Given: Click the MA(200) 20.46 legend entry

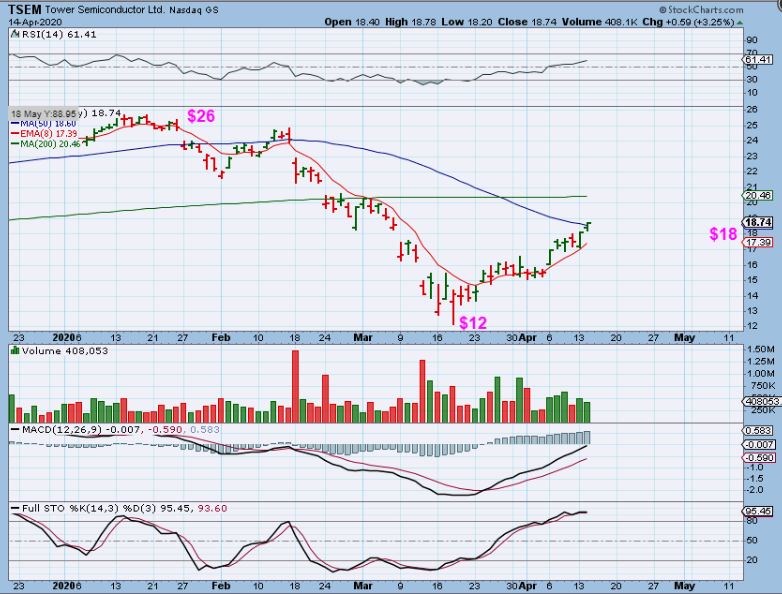Looking at the screenshot, I should coord(45,144).
